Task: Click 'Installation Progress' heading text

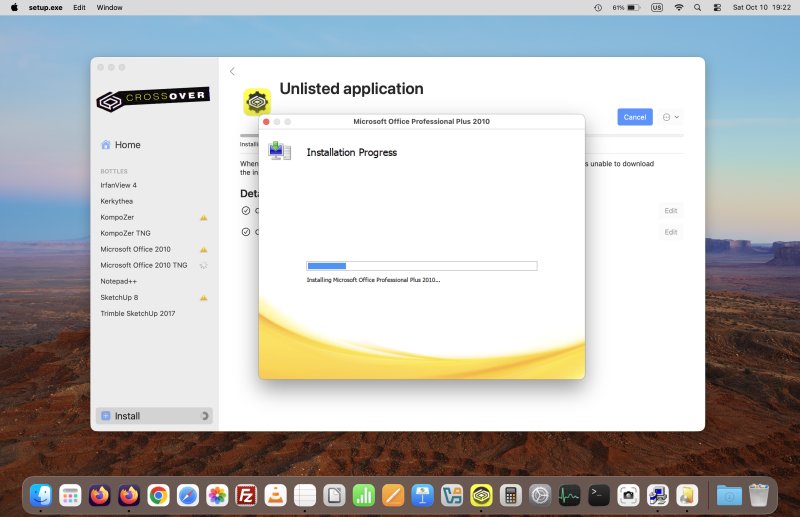Action: tap(352, 152)
